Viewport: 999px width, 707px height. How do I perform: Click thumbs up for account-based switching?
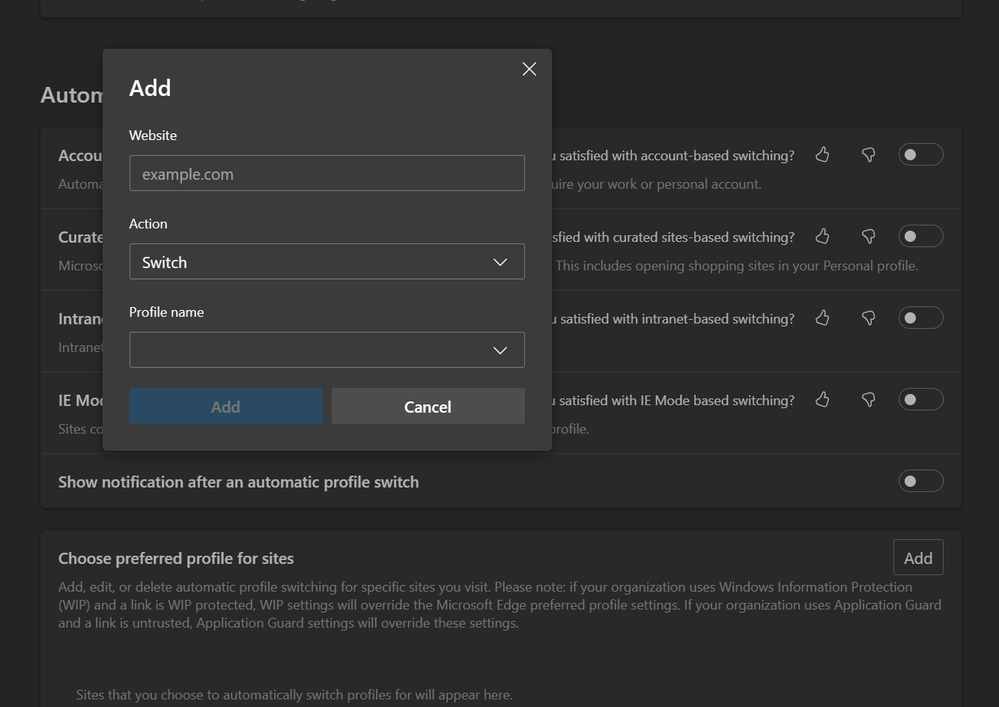click(x=822, y=155)
